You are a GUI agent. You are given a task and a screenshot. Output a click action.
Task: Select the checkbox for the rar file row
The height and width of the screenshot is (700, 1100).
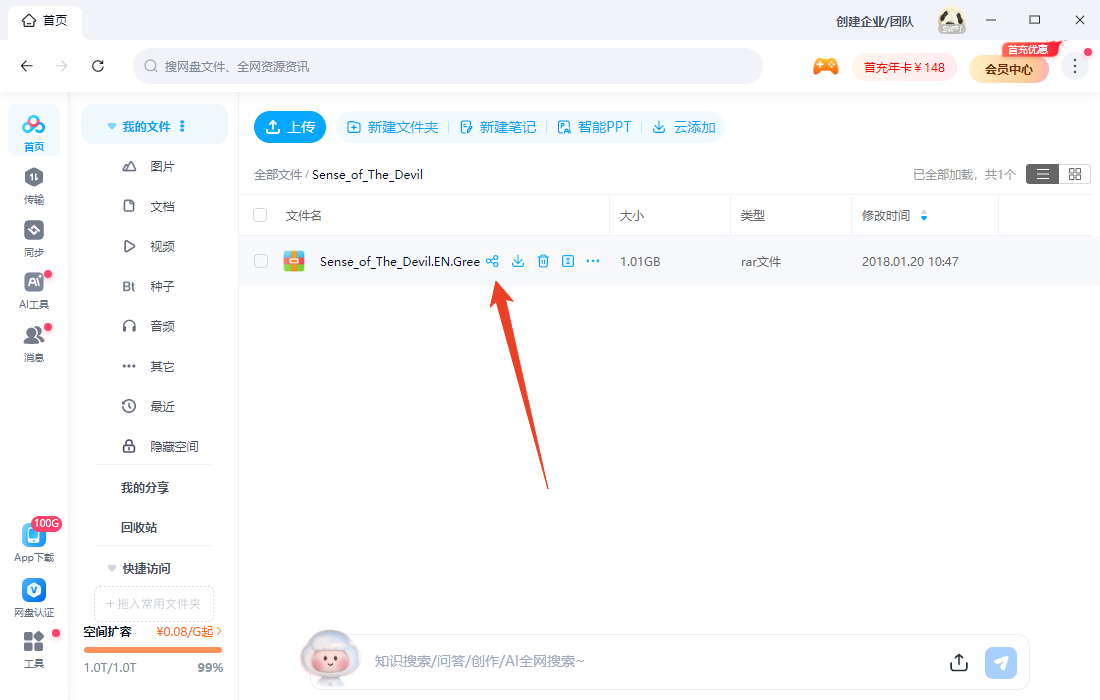pyautogui.click(x=260, y=261)
